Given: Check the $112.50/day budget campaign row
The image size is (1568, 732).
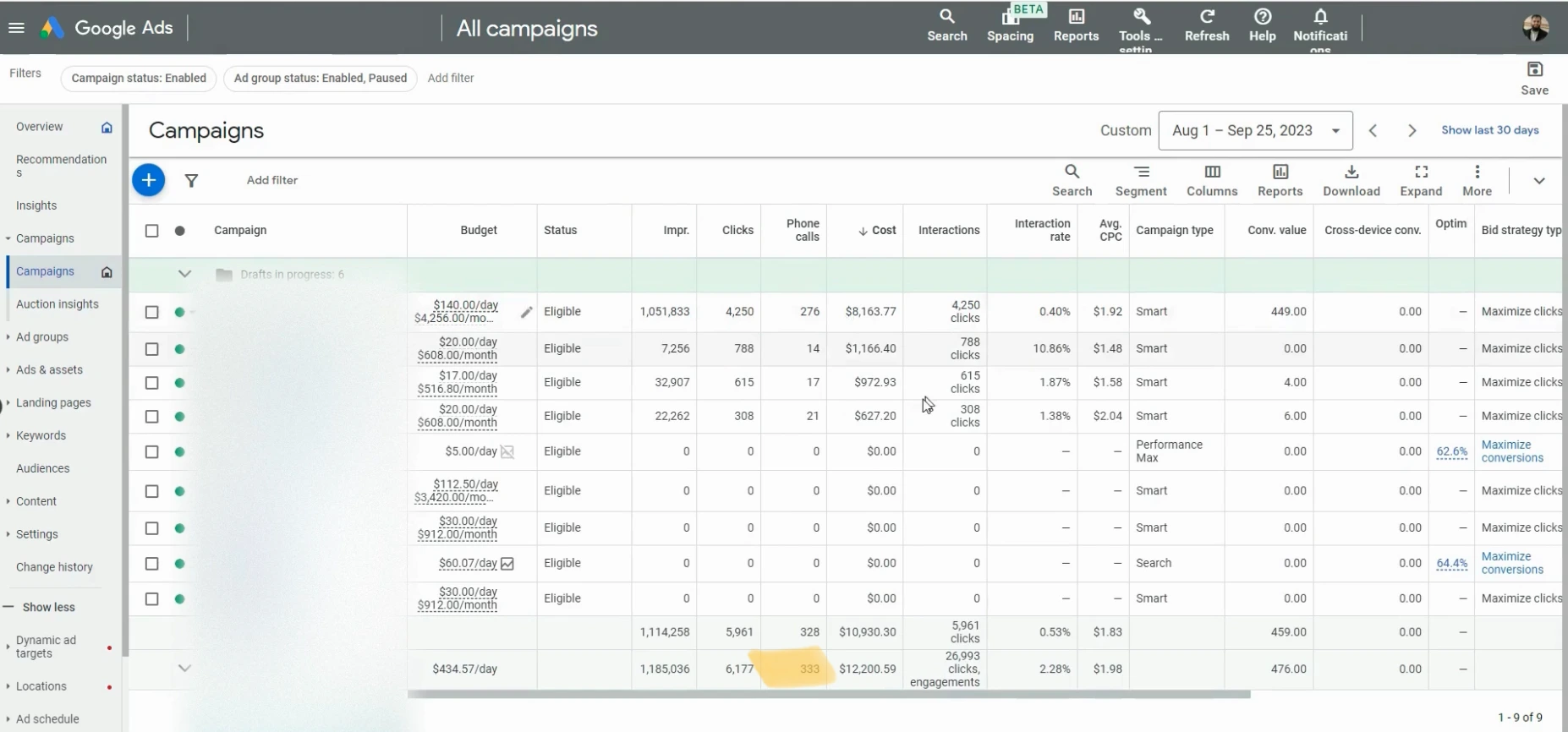Looking at the screenshot, I should point(151,491).
